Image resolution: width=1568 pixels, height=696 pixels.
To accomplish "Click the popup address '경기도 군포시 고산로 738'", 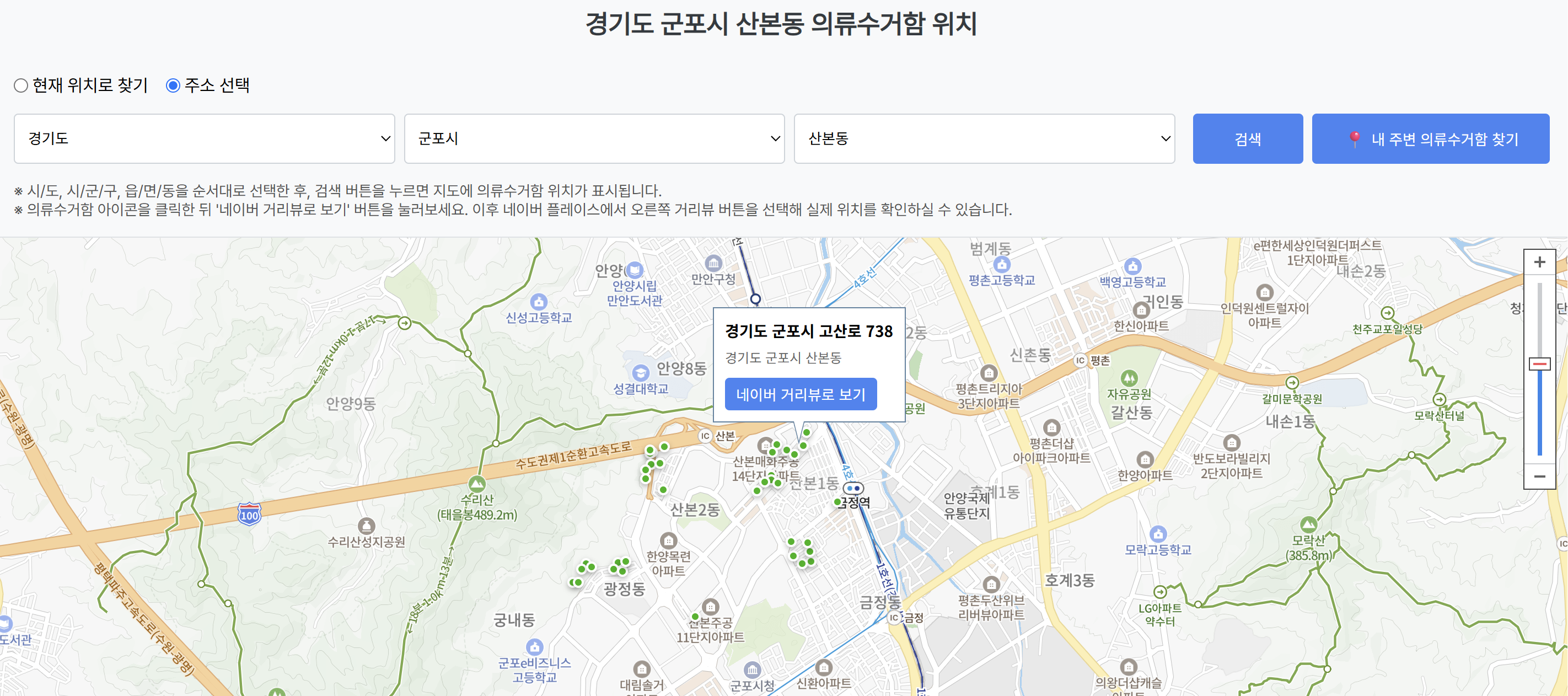I will pyautogui.click(x=808, y=331).
